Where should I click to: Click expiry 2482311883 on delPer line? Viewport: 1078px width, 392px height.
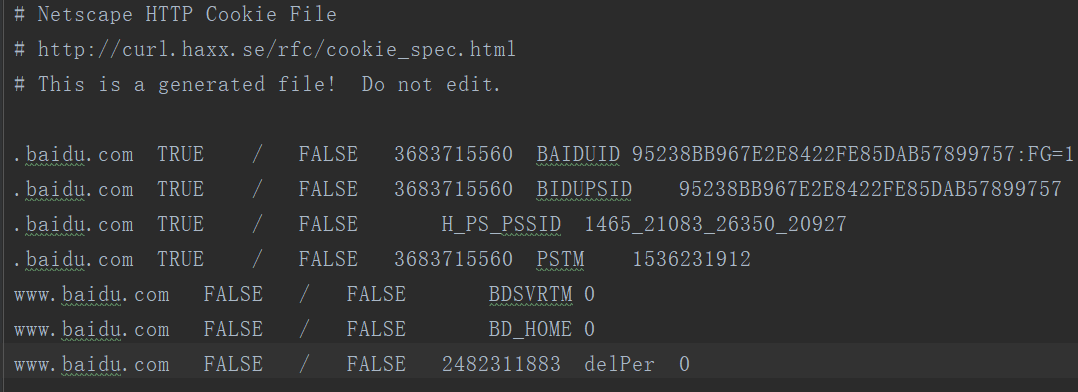point(501,364)
